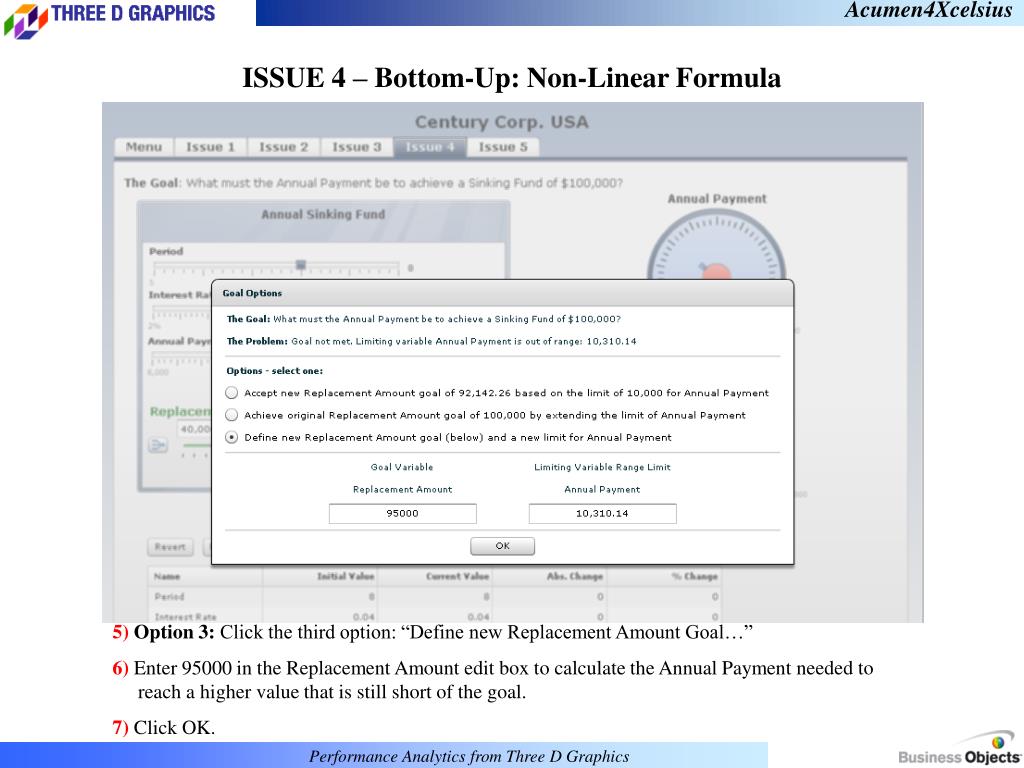
Task: Click the 'Goal Options' dialog title
Action: (252, 293)
